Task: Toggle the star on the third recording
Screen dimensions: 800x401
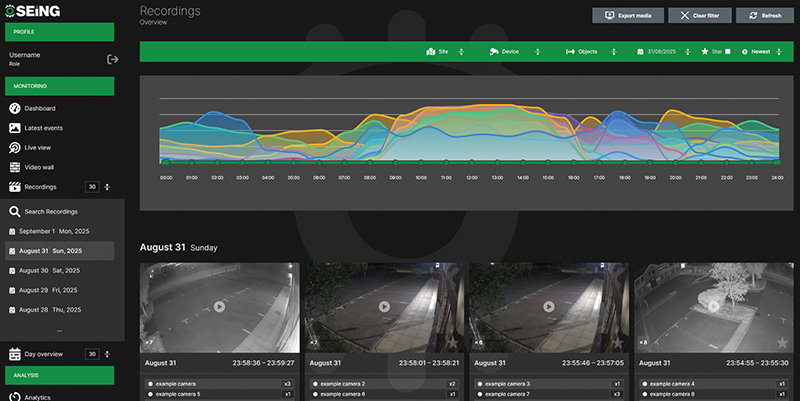Action: [617, 343]
